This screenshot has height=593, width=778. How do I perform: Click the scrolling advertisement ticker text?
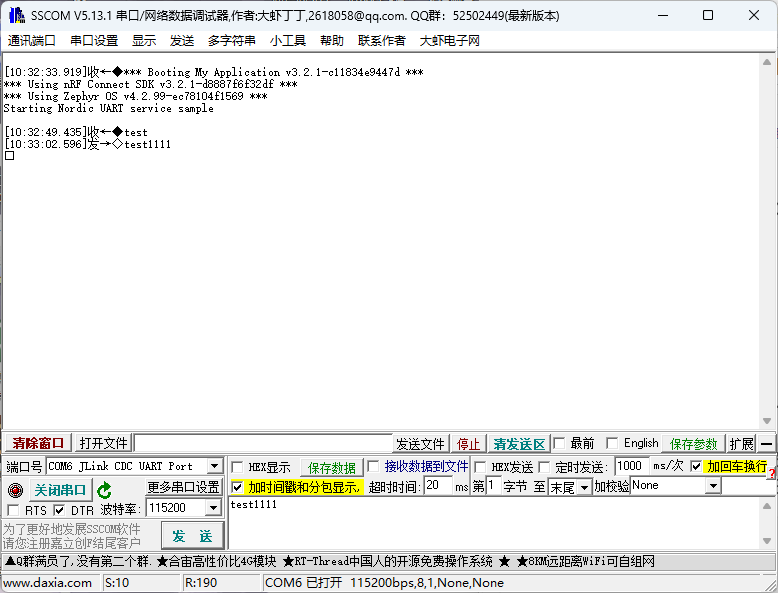coord(329,561)
